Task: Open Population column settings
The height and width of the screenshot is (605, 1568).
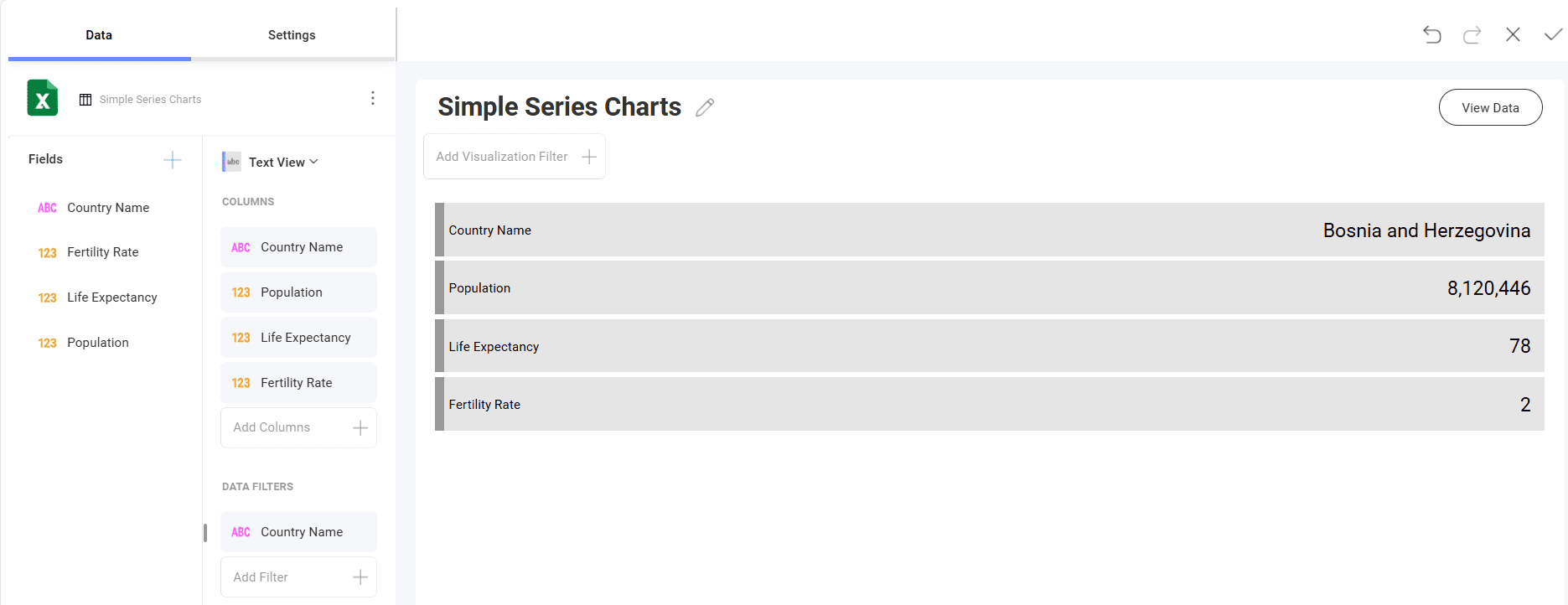Action: (x=298, y=292)
